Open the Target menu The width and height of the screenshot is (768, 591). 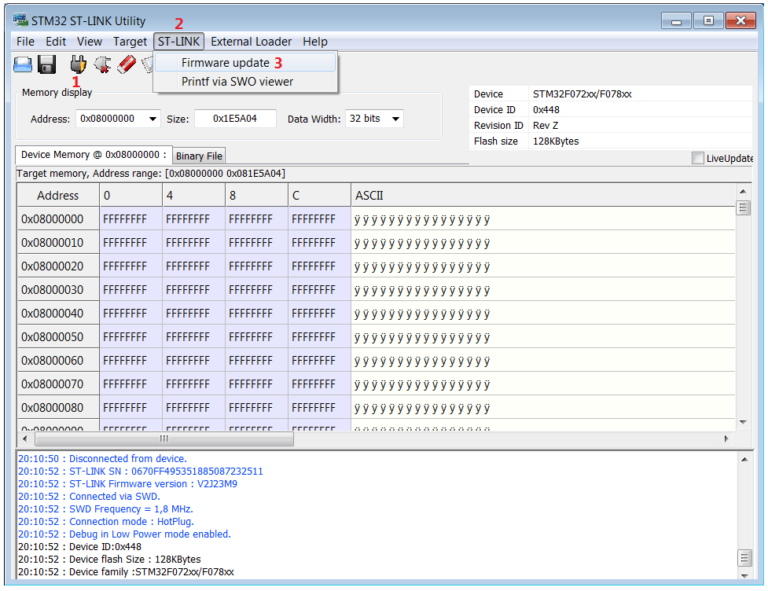pyautogui.click(x=130, y=42)
